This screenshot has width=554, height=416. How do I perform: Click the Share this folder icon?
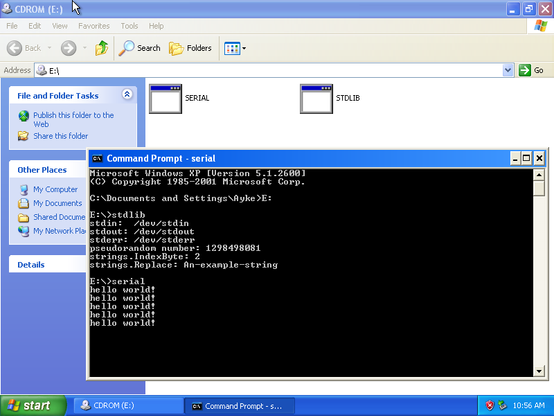[23, 136]
